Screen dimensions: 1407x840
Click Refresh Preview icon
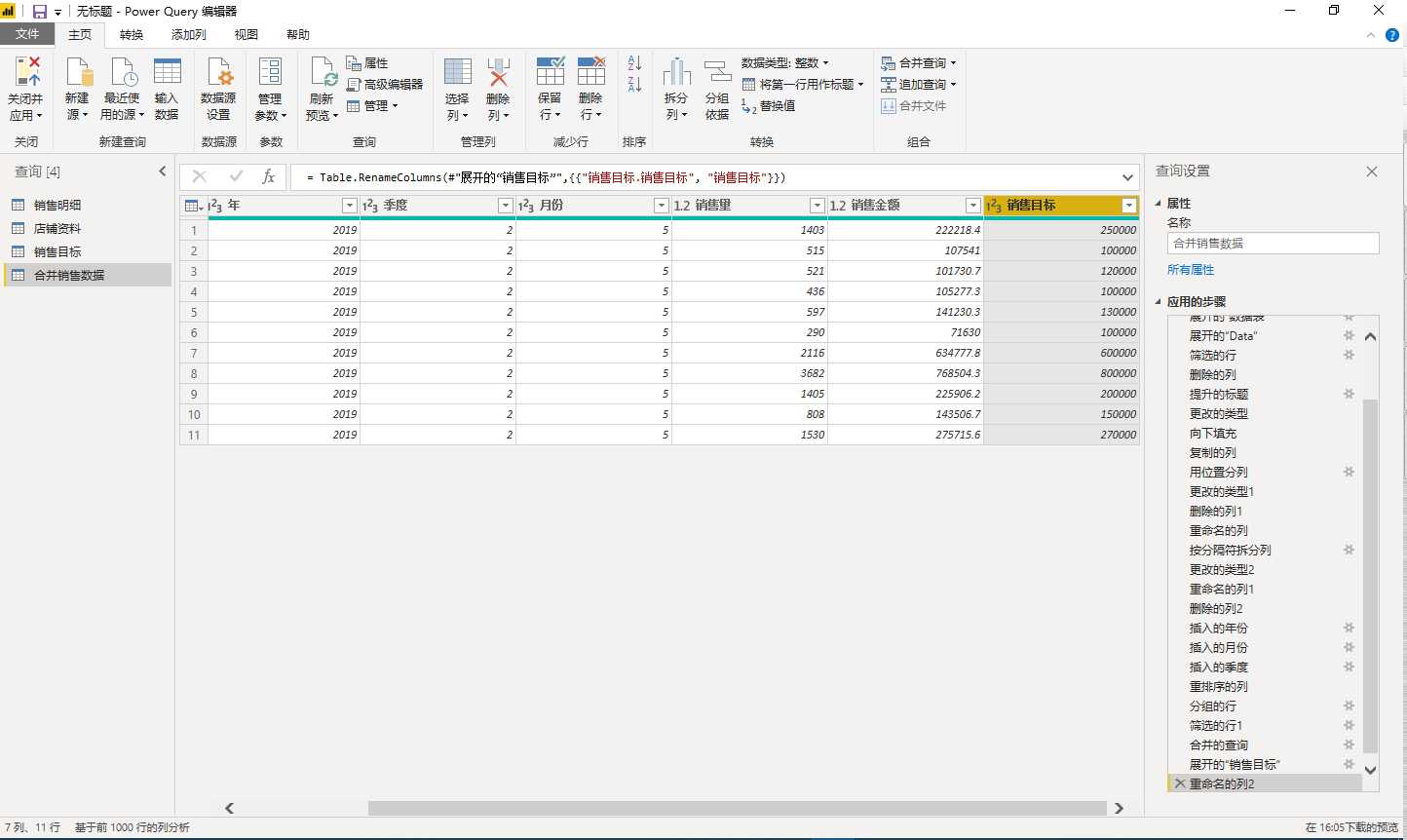point(323,71)
